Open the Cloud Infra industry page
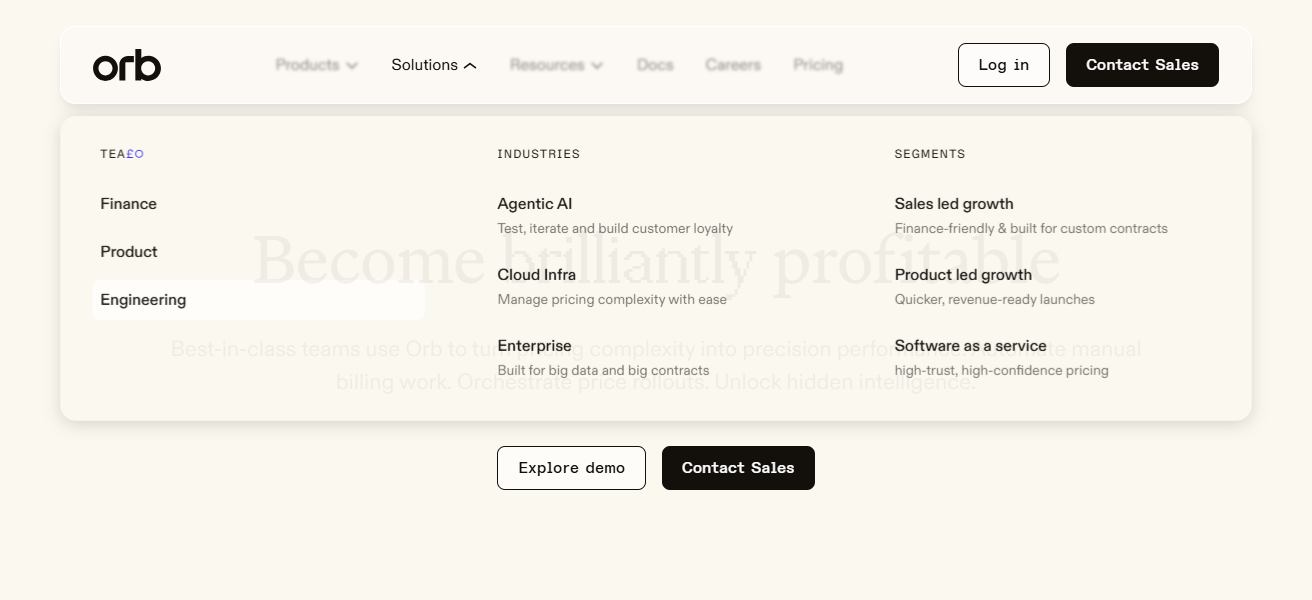This screenshot has height=600, width=1312. (536, 275)
